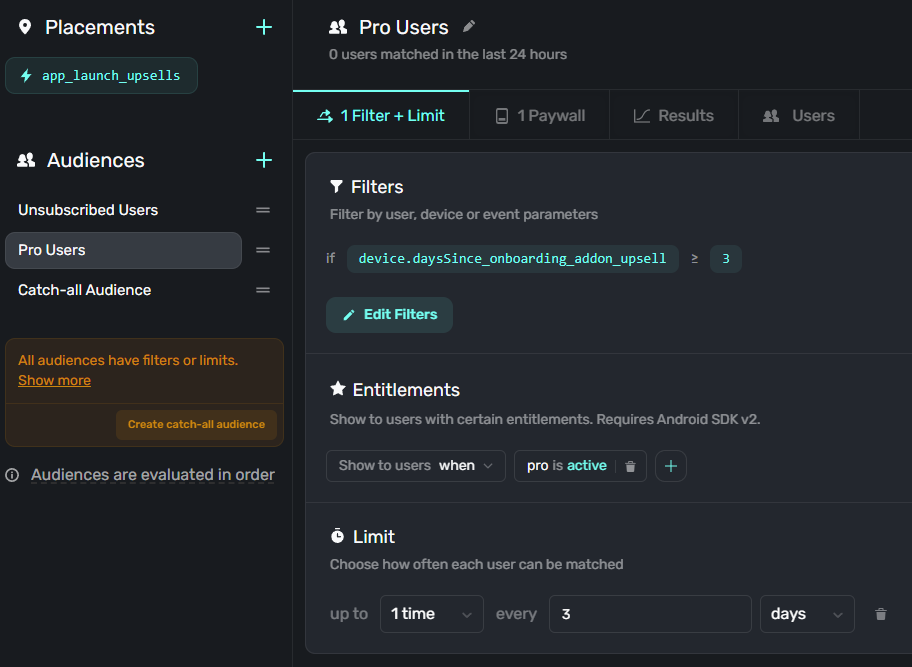The image size is (912, 667).
Task: Click drag handle beside Pro Users audience
Action: (263, 250)
